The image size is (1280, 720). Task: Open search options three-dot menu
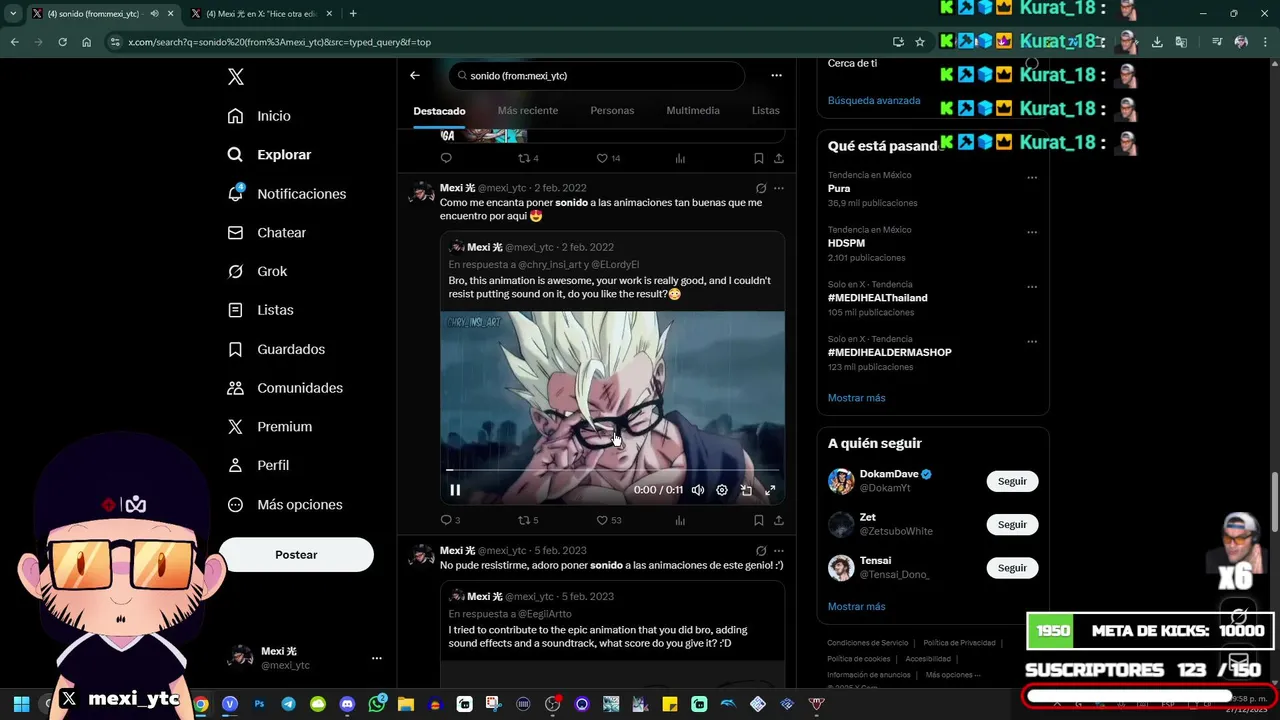point(776,75)
